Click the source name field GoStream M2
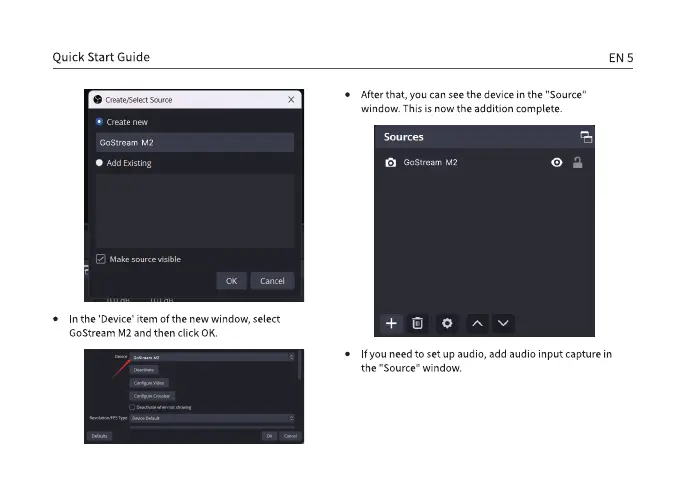Image resolution: width=686 pixels, height=488 pixels. 195,142
